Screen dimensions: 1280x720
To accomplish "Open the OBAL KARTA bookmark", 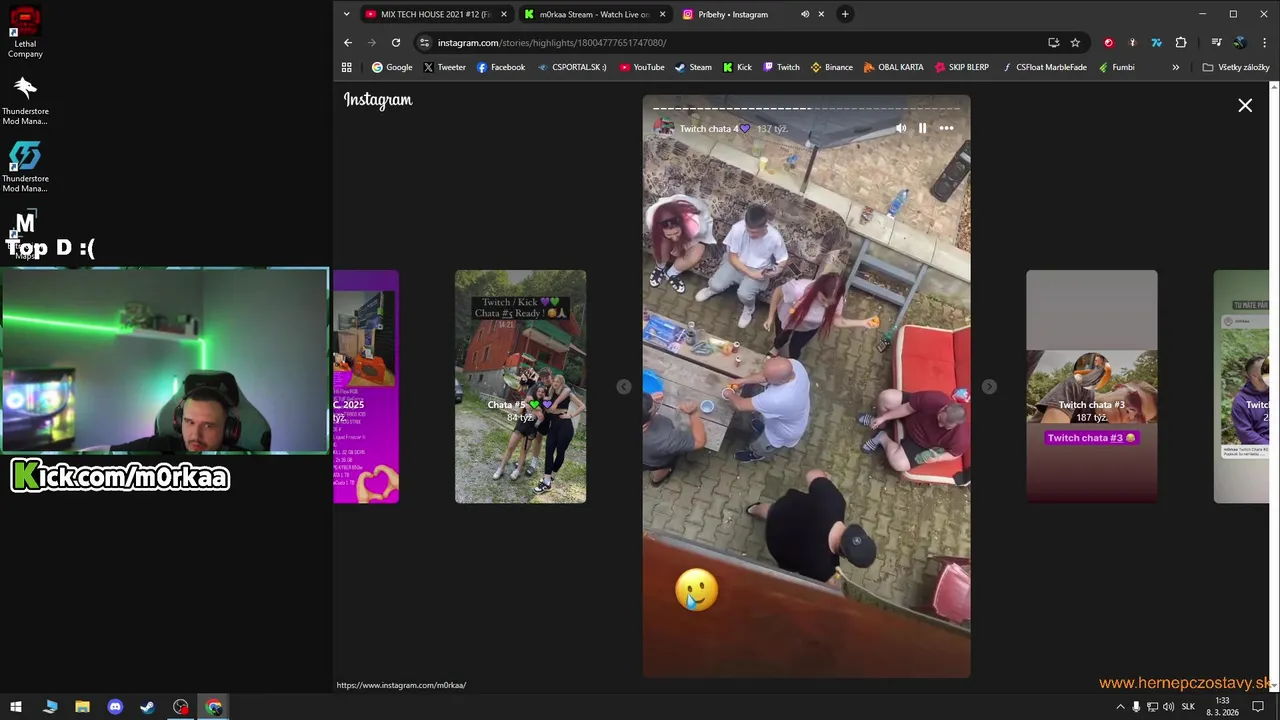I will tap(893, 67).
